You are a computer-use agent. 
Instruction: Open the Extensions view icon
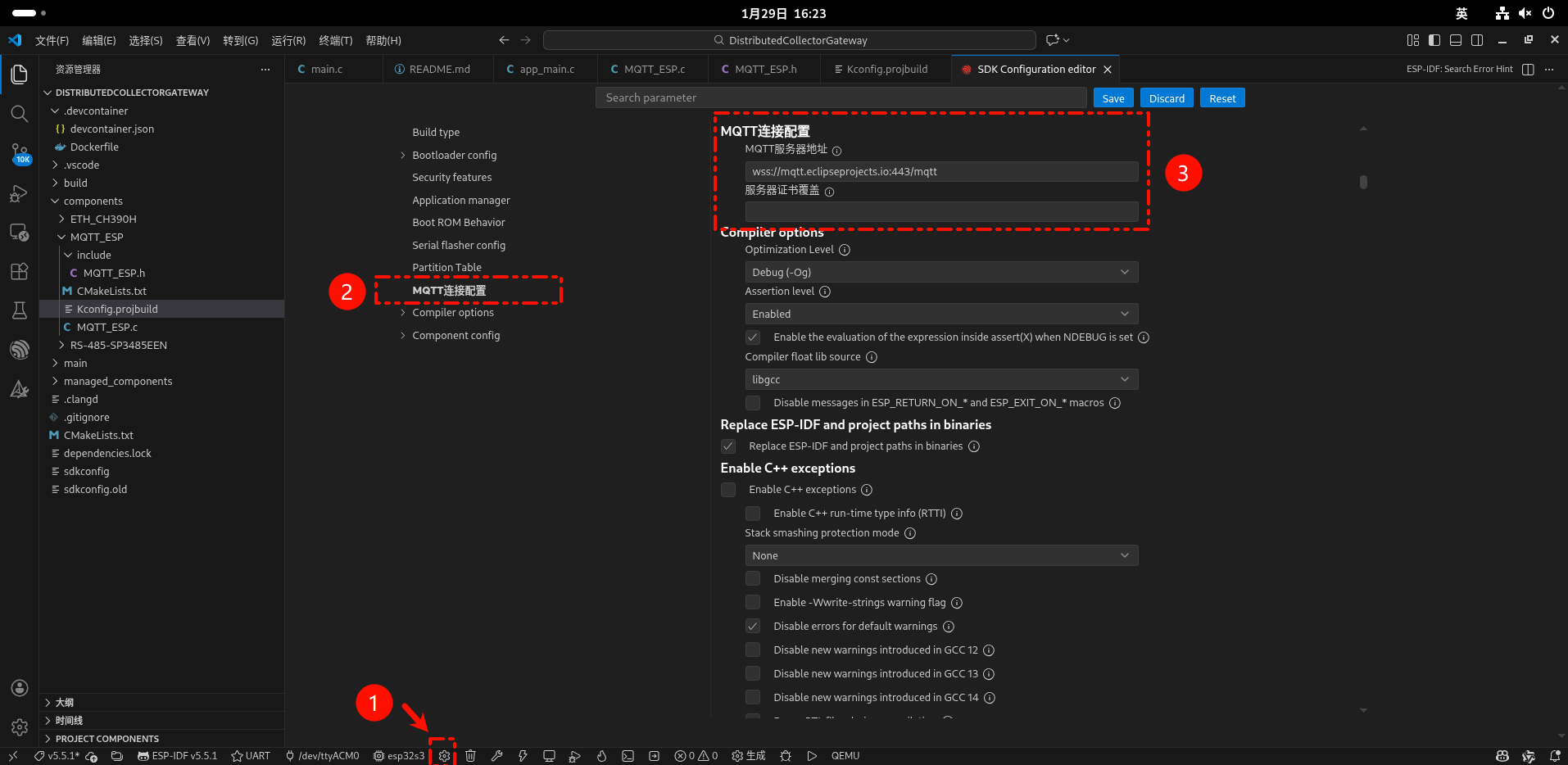(19, 271)
